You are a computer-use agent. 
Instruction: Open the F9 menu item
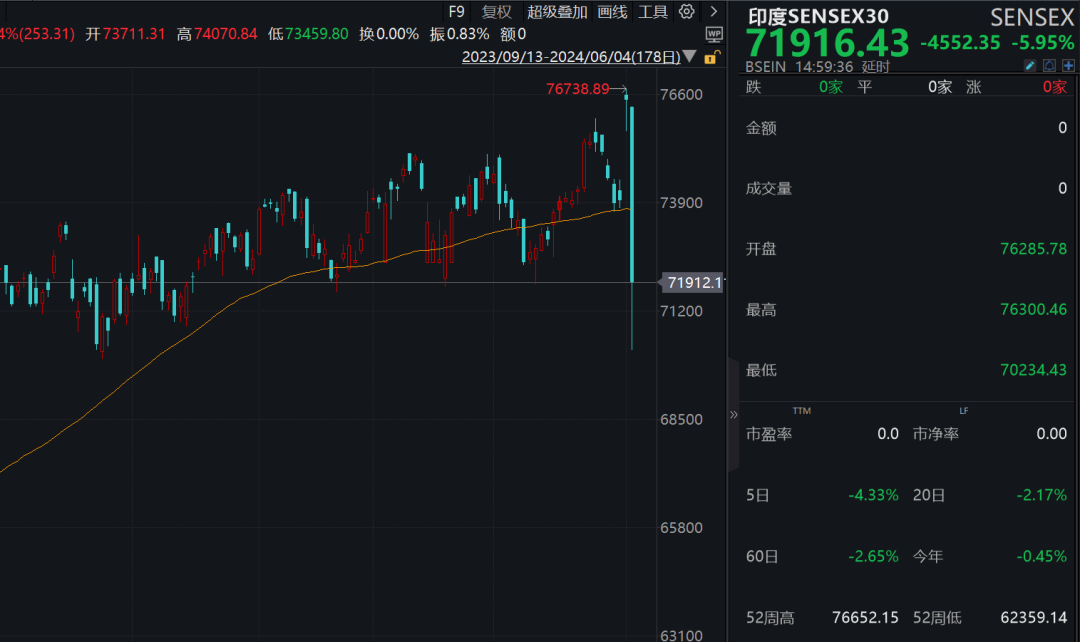coord(456,12)
